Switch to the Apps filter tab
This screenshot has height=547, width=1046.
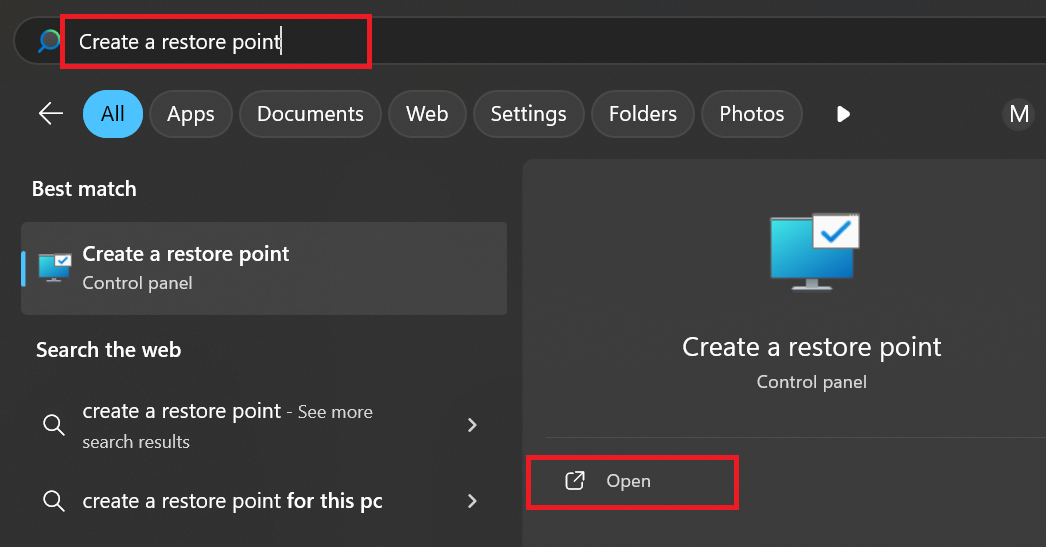190,114
